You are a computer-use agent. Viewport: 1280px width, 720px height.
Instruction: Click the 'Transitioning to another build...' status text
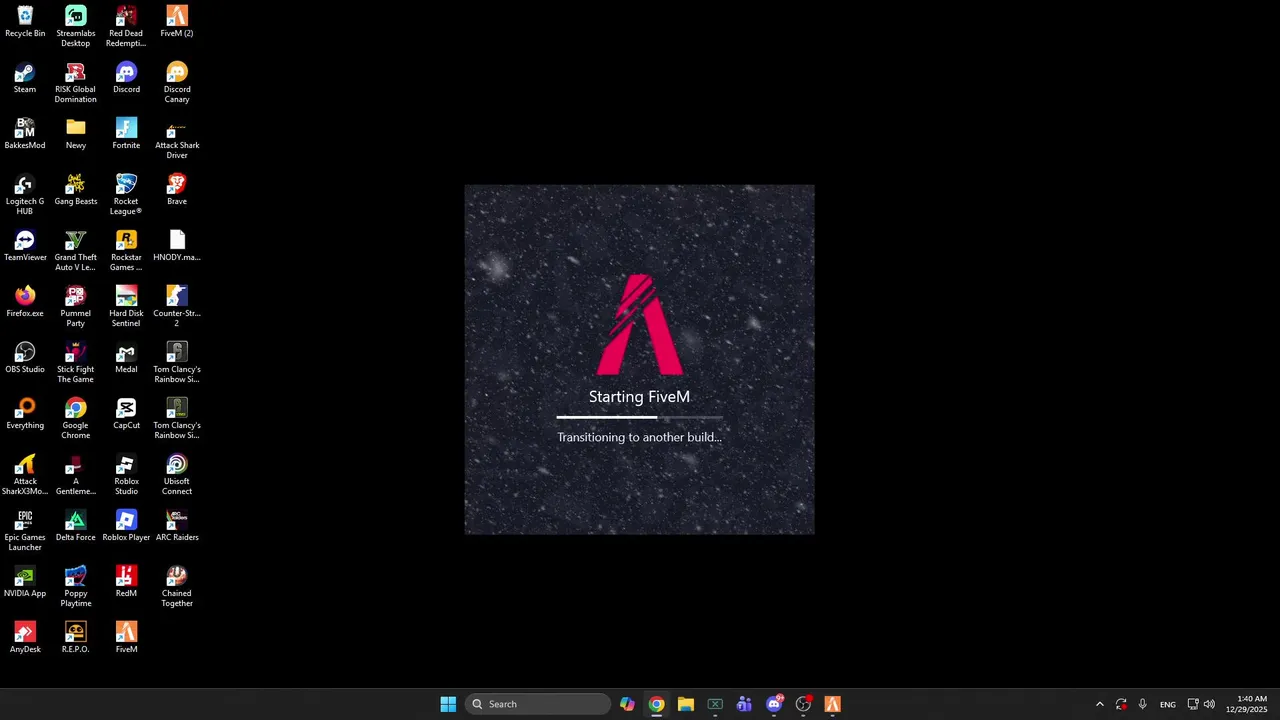pos(639,437)
